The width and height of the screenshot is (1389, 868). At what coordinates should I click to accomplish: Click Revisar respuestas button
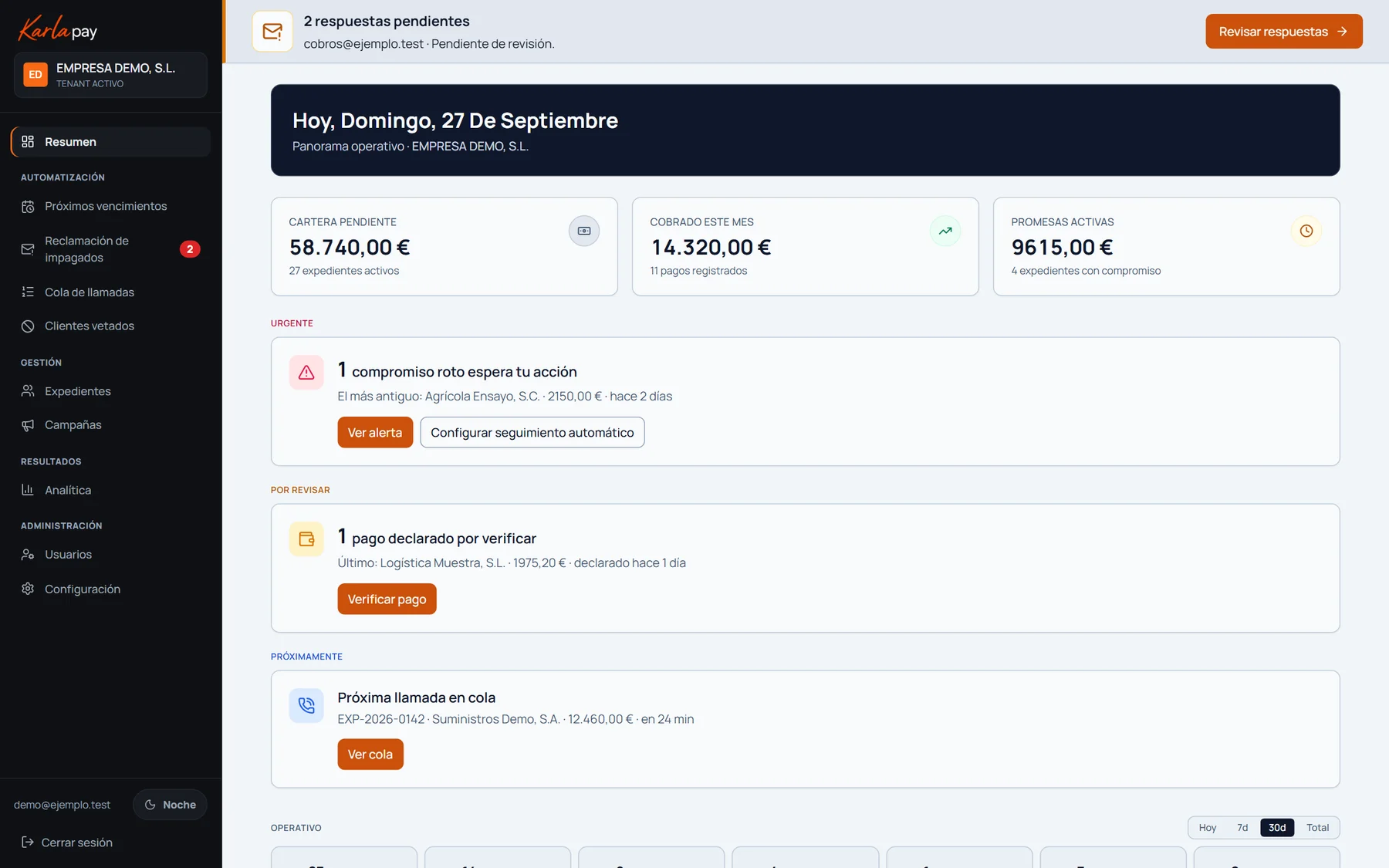pyautogui.click(x=1284, y=32)
